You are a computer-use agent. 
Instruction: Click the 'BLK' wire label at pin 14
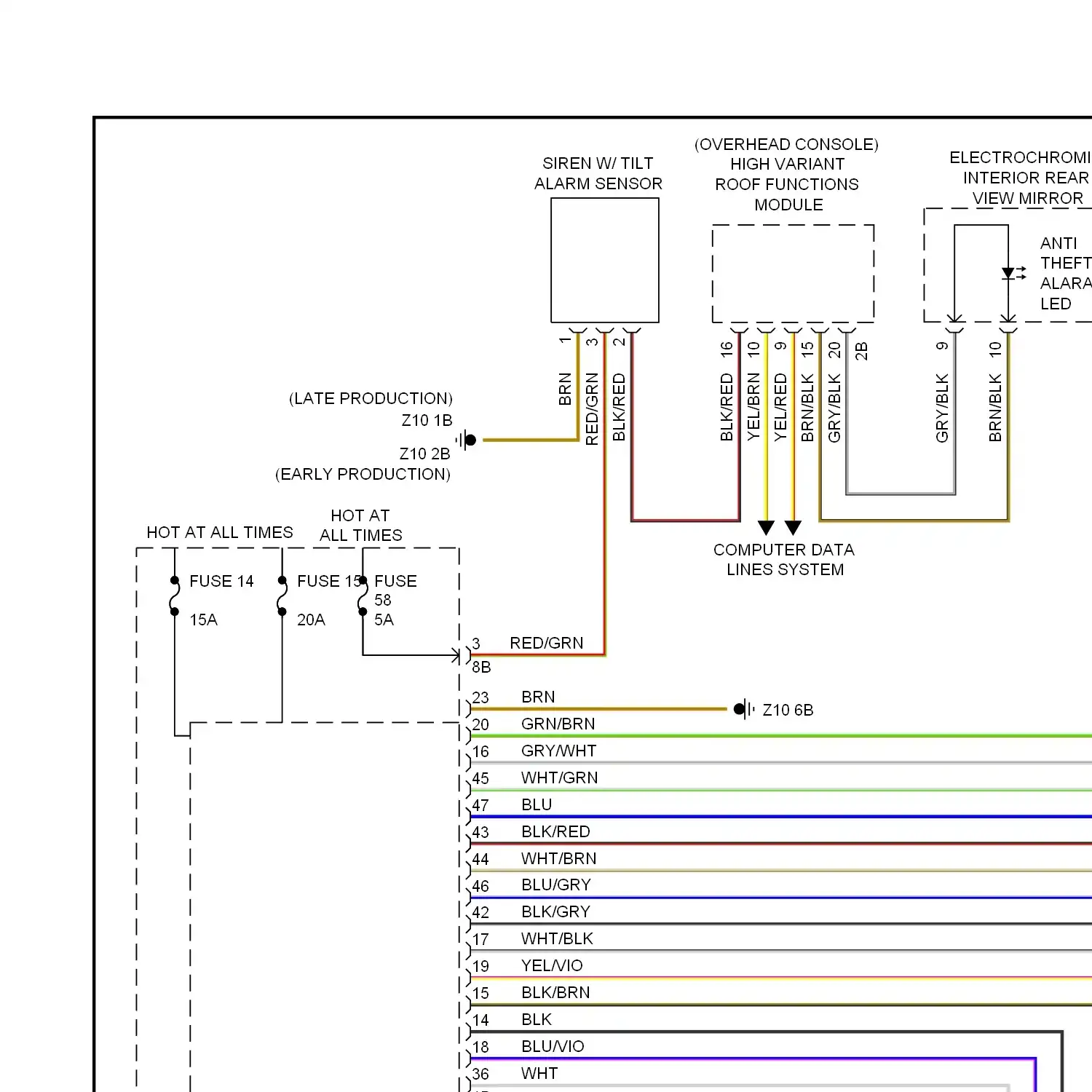pyautogui.click(x=537, y=1019)
